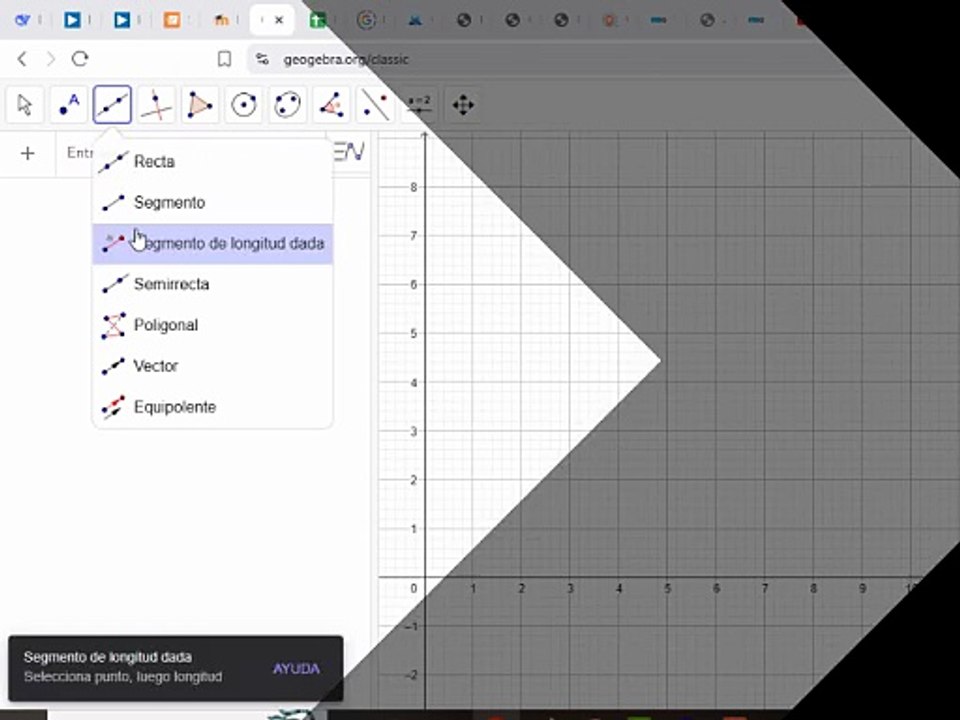This screenshot has height=720, width=960.
Task: Close the active browser tab
Action: [x=279, y=20]
